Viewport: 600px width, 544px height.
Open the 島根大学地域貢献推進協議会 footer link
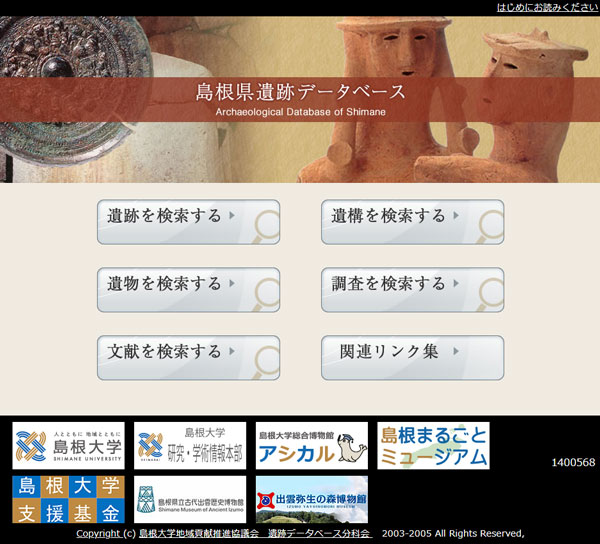tap(199, 534)
